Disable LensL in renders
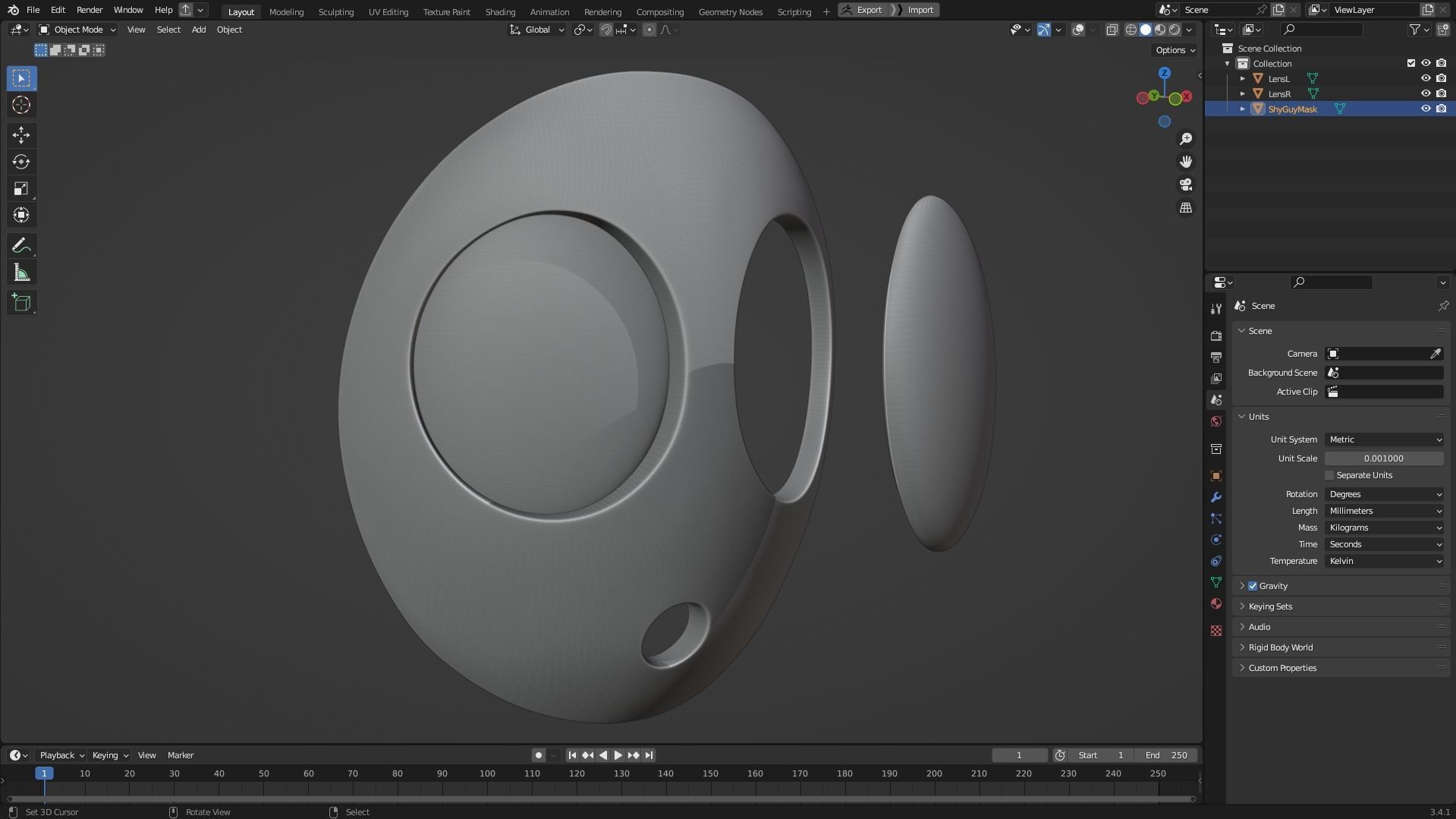1456x819 pixels. [1441, 78]
